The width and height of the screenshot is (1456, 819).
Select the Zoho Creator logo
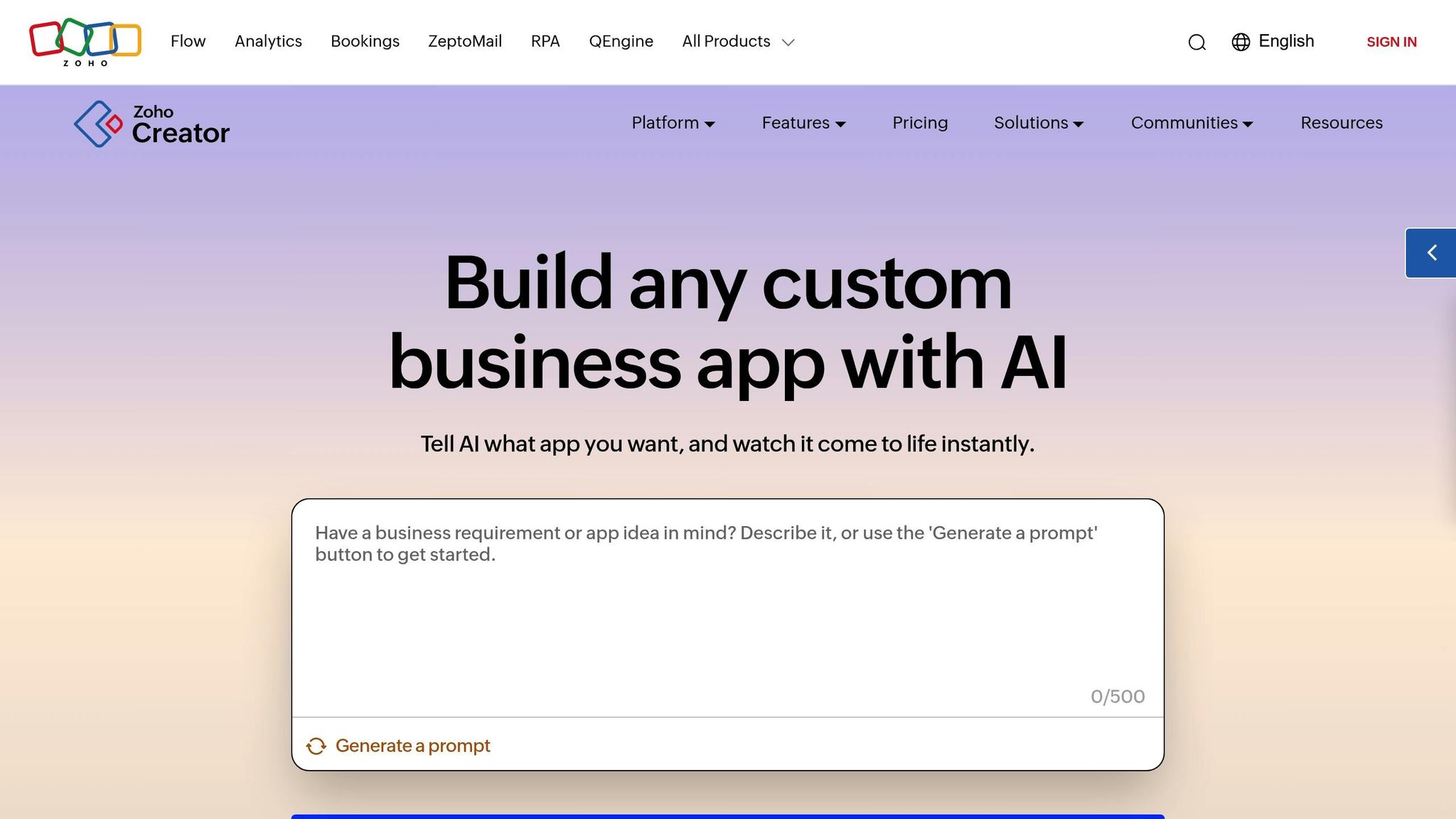point(151,124)
